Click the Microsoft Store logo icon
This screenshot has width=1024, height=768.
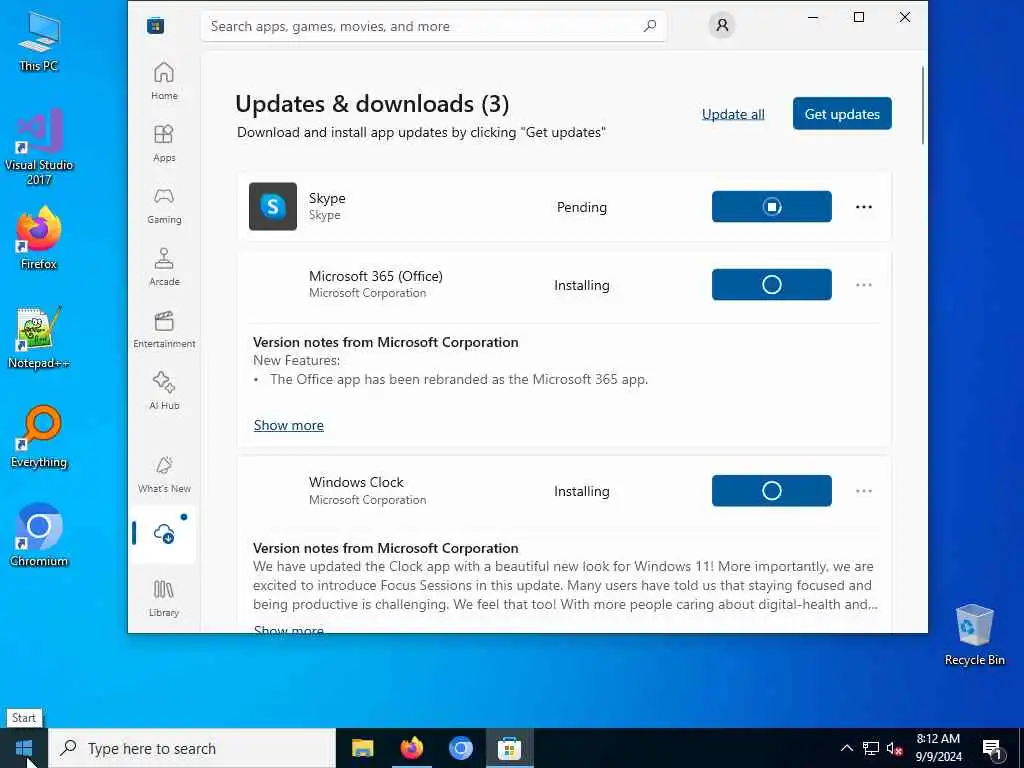click(x=155, y=26)
